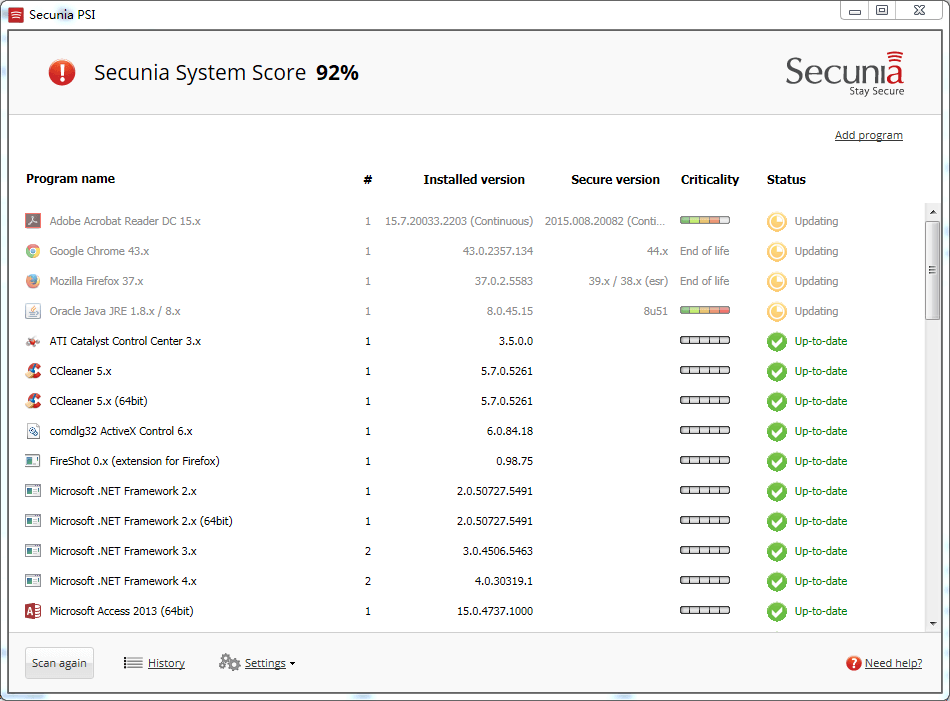
Task: Click the Need help? link
Action: point(893,663)
